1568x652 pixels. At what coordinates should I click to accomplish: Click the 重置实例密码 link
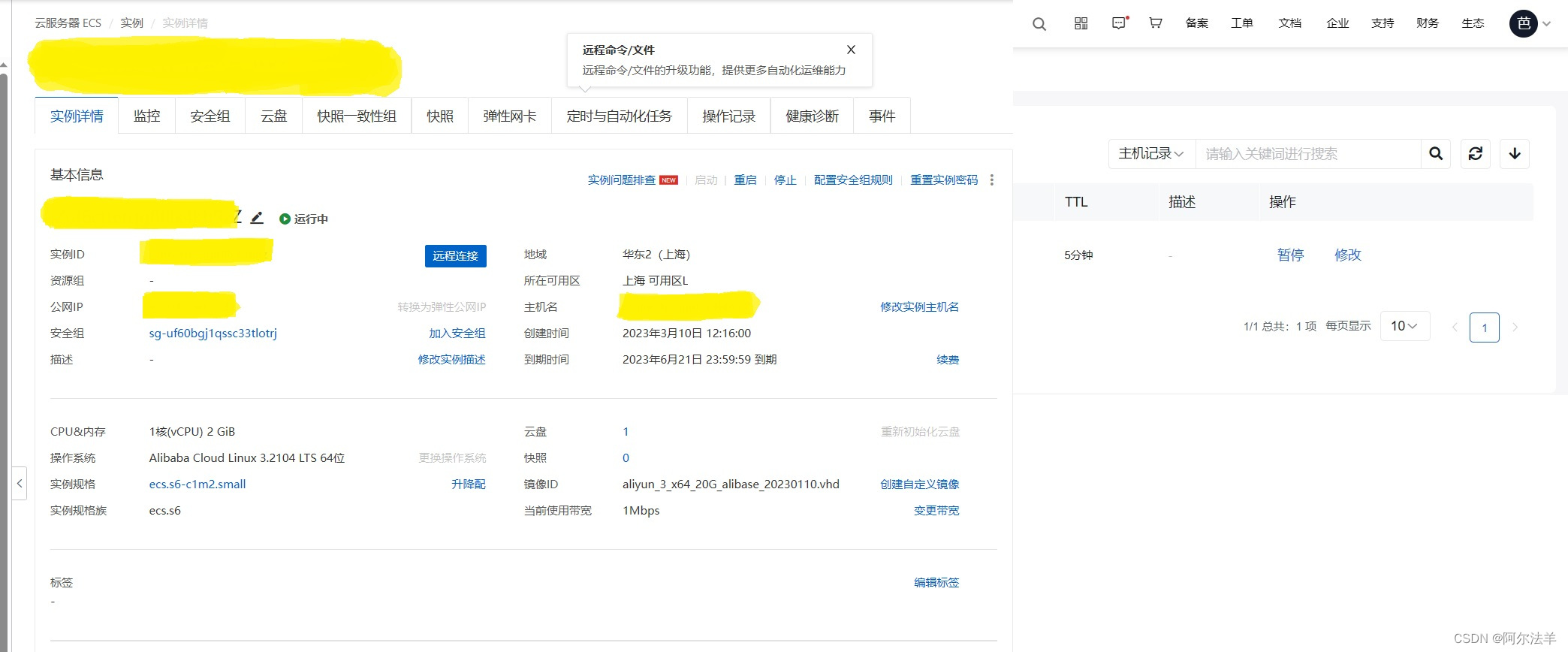(944, 180)
